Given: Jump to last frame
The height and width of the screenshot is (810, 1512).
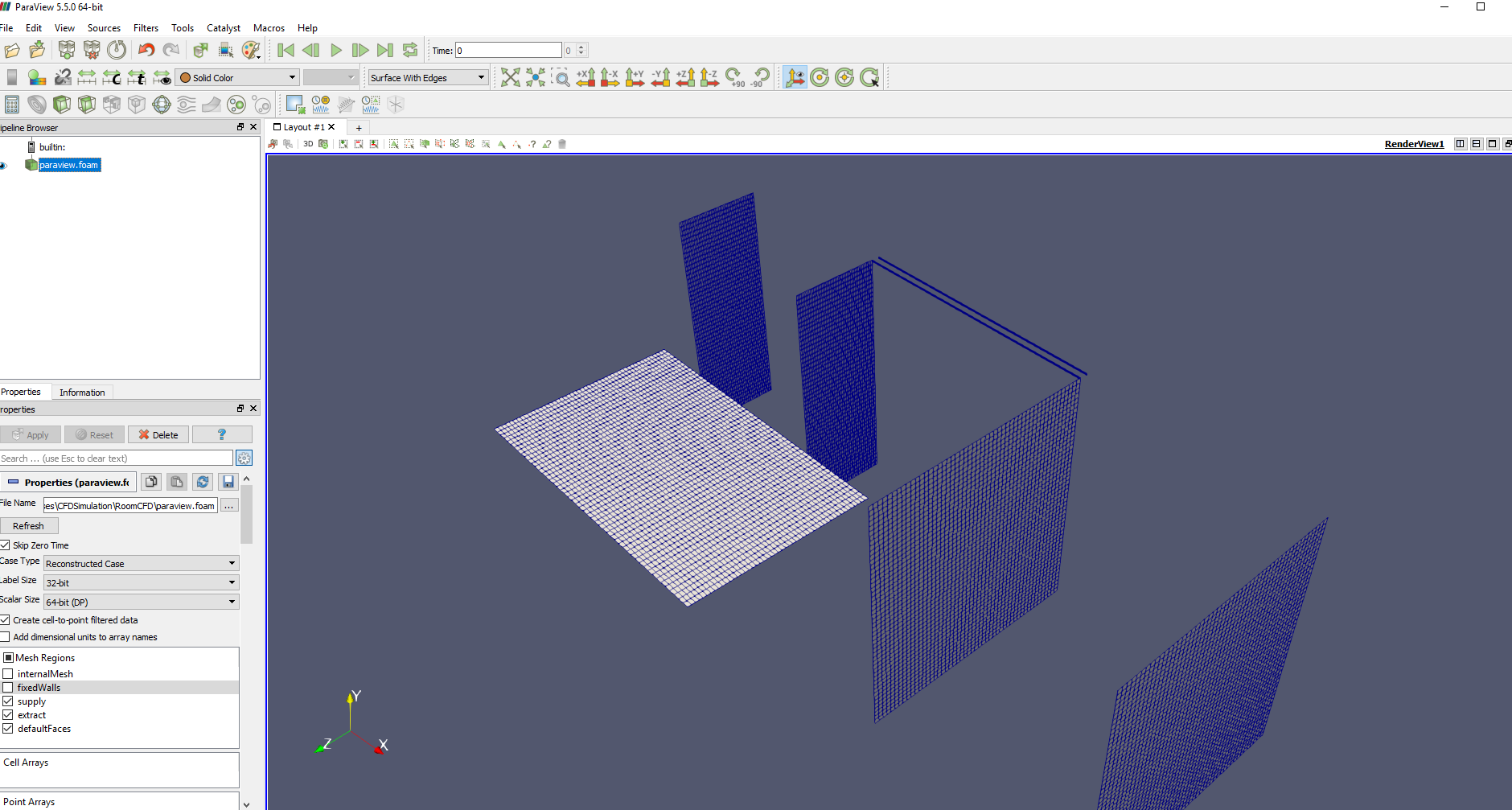Looking at the screenshot, I should pos(385,51).
